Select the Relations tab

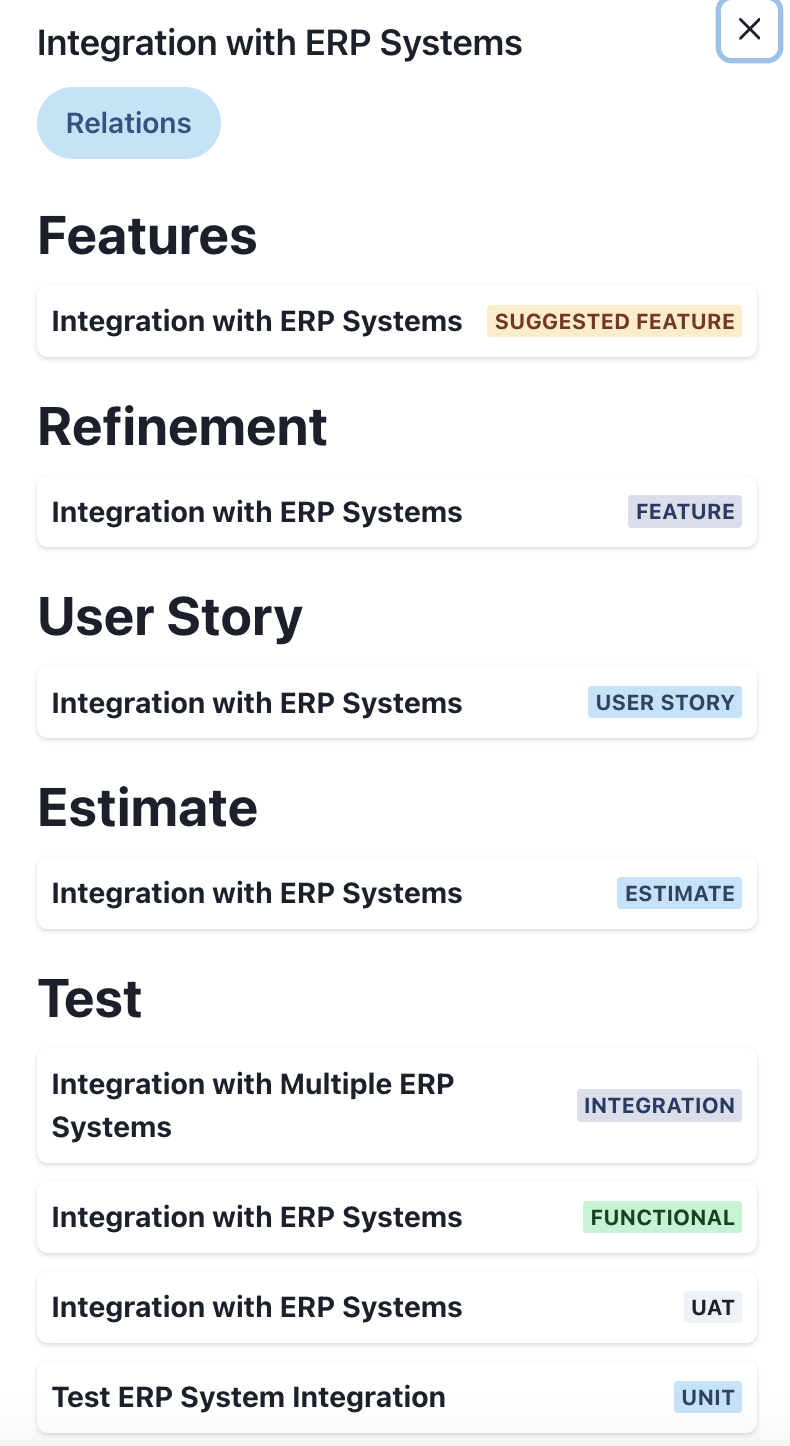click(128, 123)
